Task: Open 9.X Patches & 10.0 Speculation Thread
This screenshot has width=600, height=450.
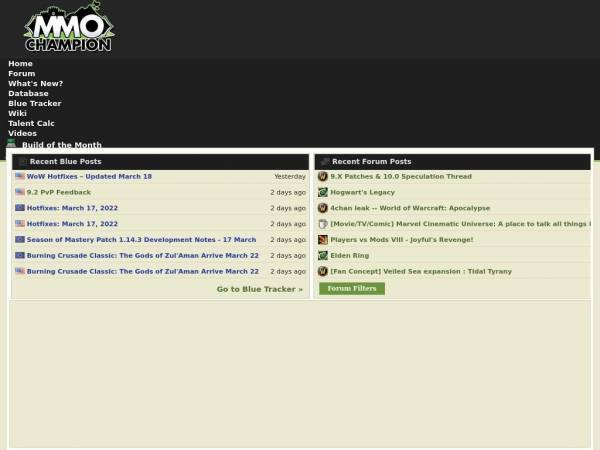Action: (401, 176)
